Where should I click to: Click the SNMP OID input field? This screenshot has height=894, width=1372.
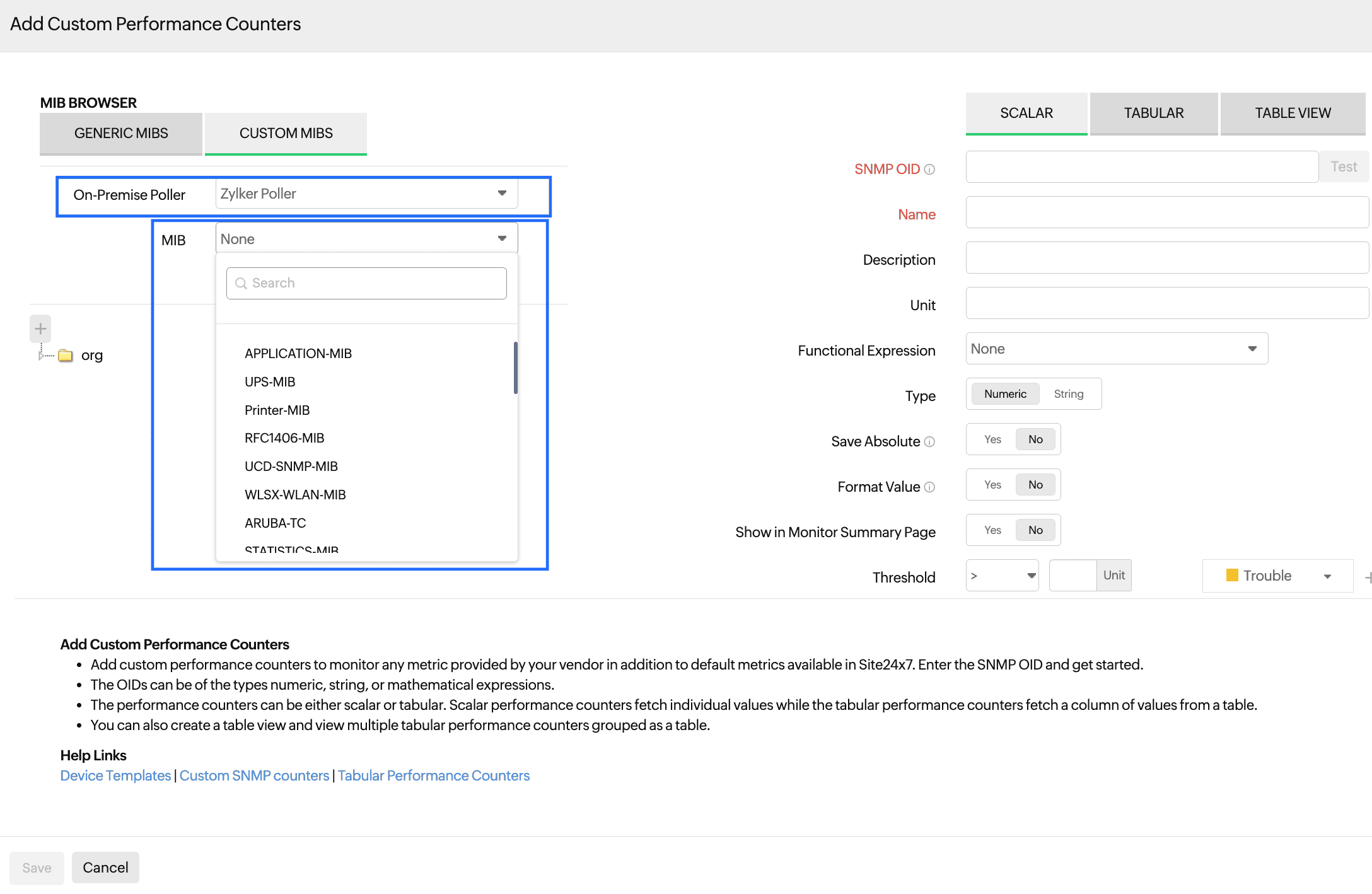tap(1141, 167)
